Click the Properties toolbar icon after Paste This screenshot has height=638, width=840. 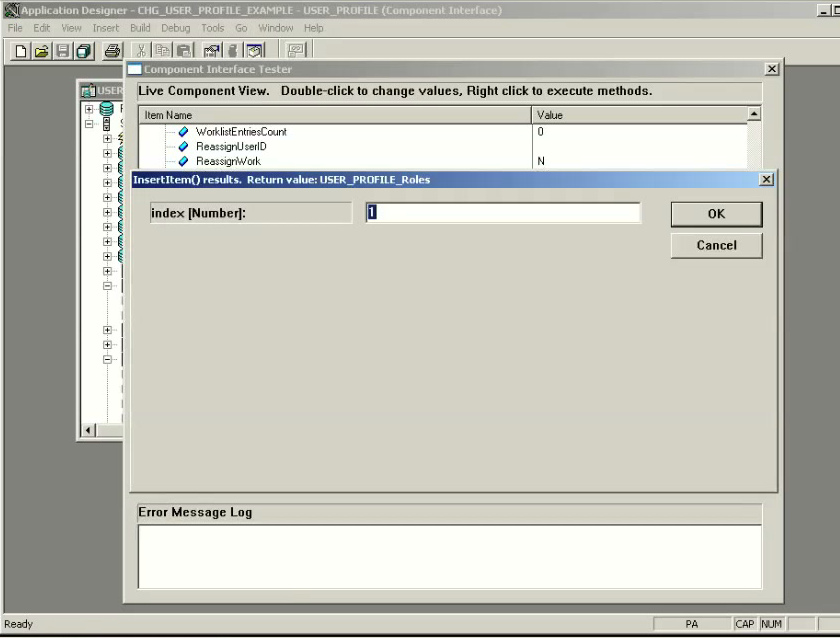click(212, 51)
